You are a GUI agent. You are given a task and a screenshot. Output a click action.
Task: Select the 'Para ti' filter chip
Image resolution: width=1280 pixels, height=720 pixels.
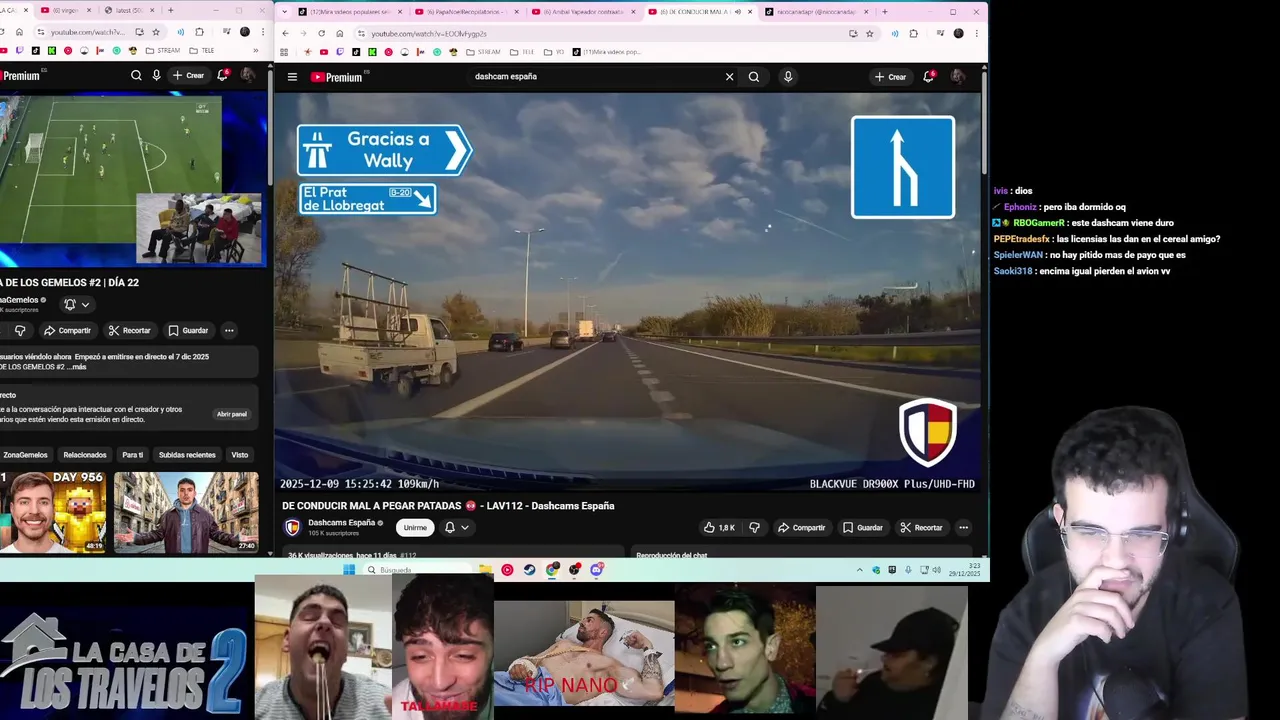132,455
